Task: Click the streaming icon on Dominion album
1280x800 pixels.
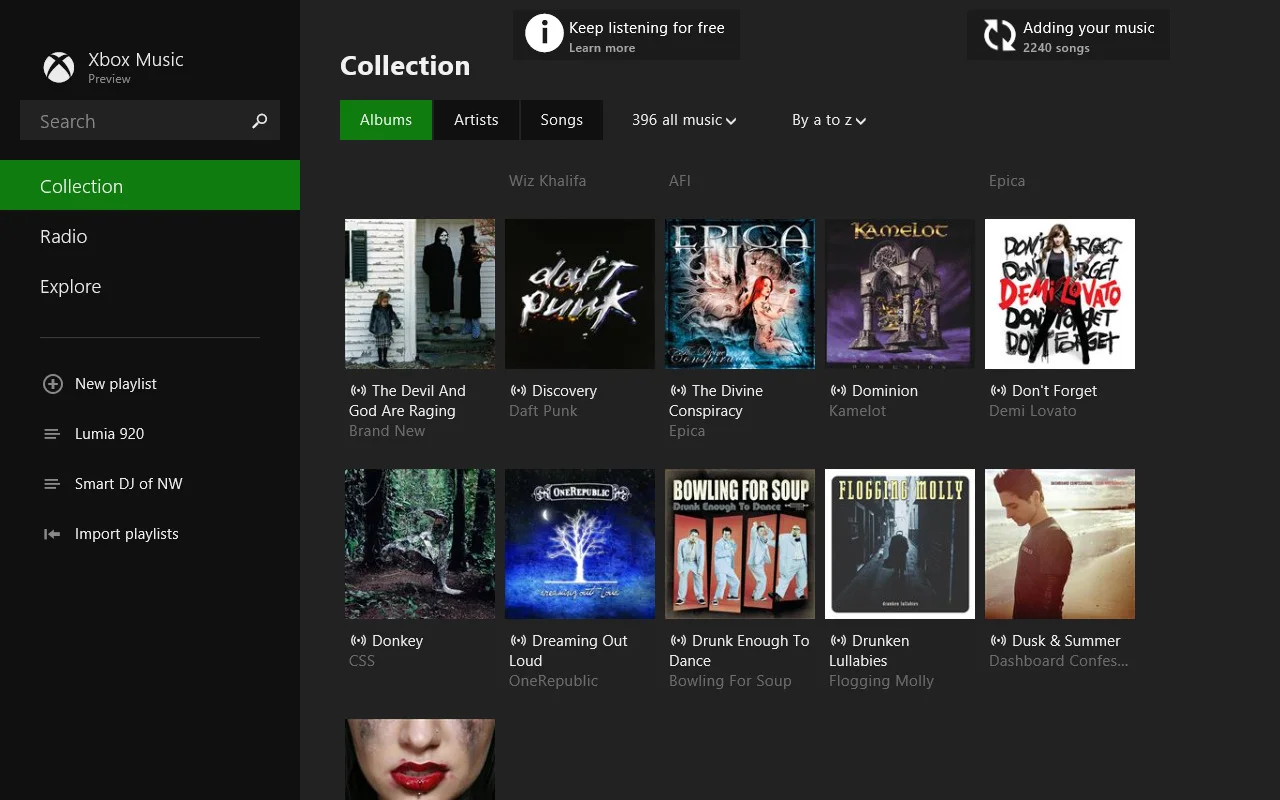Action: (838, 390)
